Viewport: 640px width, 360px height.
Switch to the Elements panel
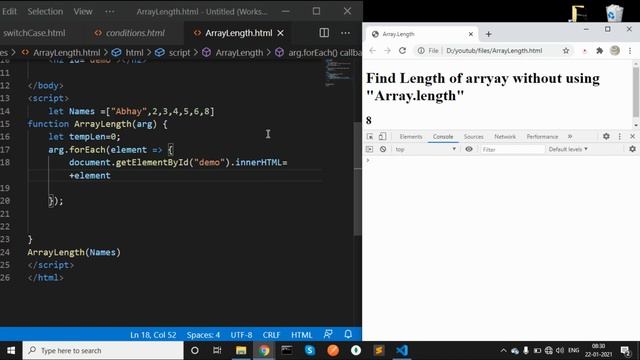(x=411, y=137)
